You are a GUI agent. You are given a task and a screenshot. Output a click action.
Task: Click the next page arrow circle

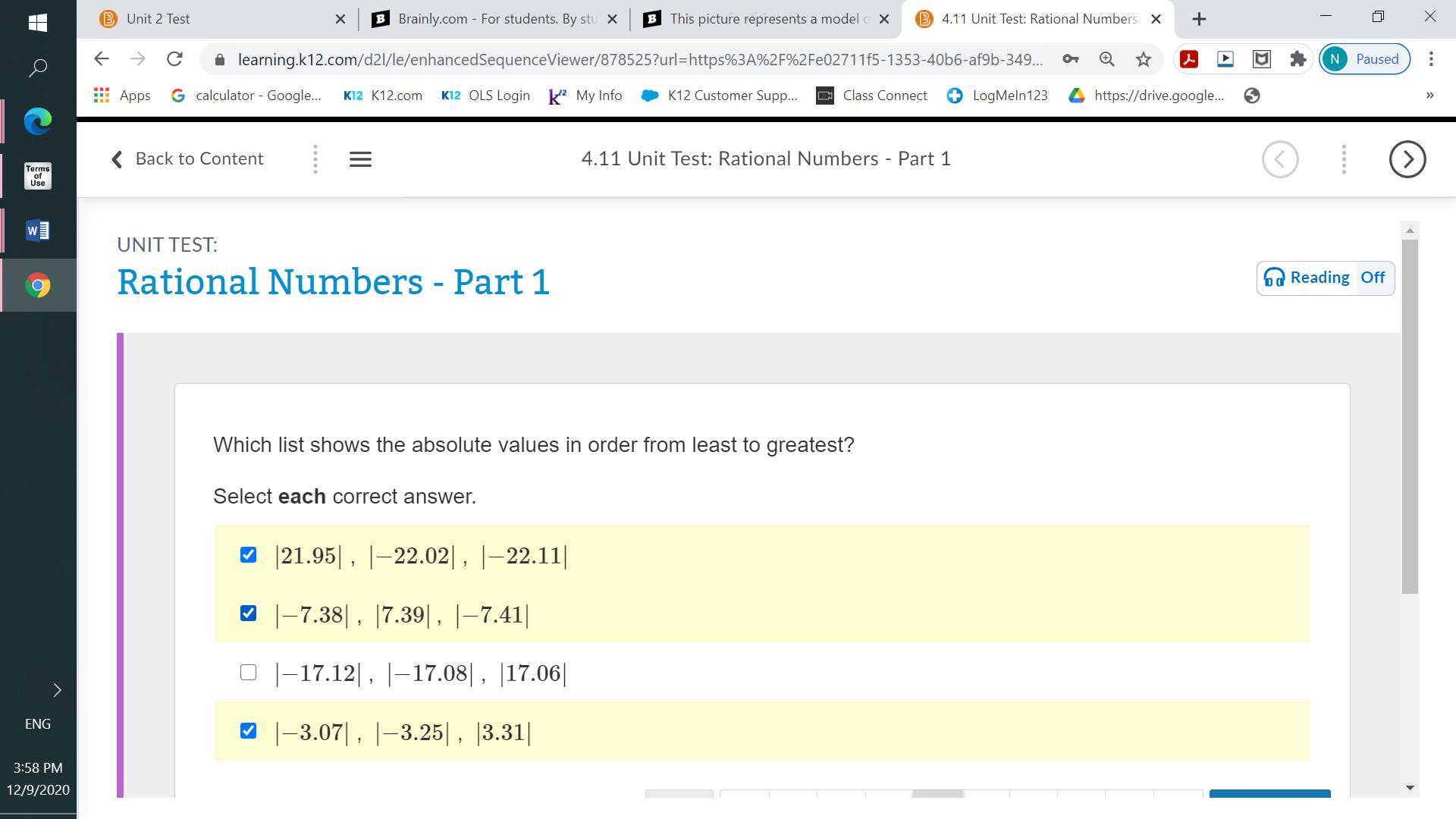[x=1407, y=159]
